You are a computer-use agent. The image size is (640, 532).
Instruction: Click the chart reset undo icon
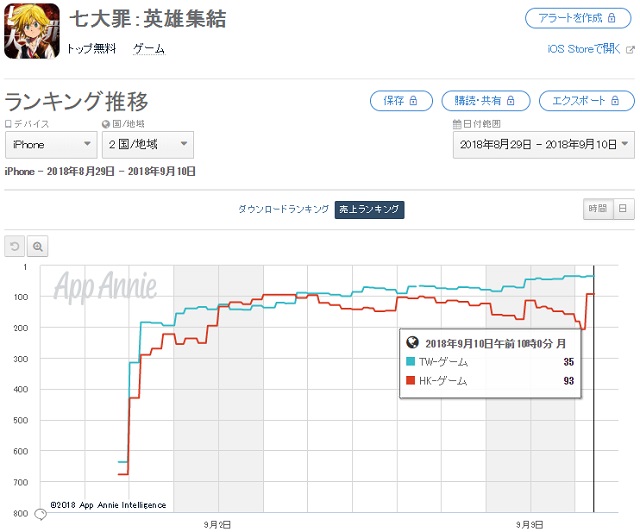15,246
